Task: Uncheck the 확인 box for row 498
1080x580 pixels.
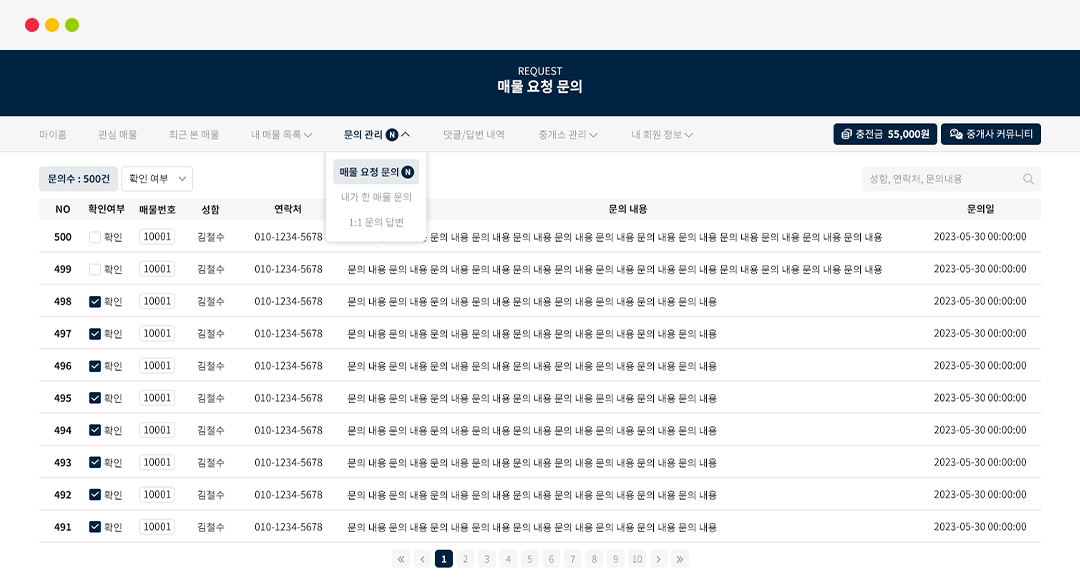Action: tap(95, 301)
